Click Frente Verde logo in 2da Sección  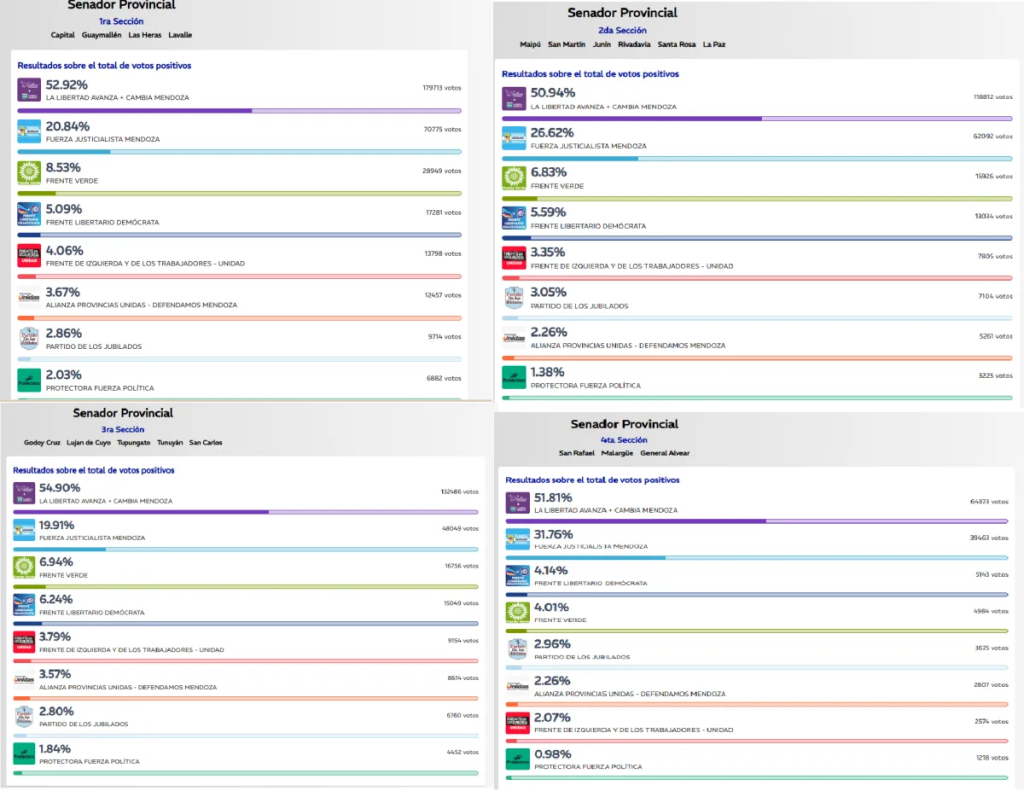514,178
